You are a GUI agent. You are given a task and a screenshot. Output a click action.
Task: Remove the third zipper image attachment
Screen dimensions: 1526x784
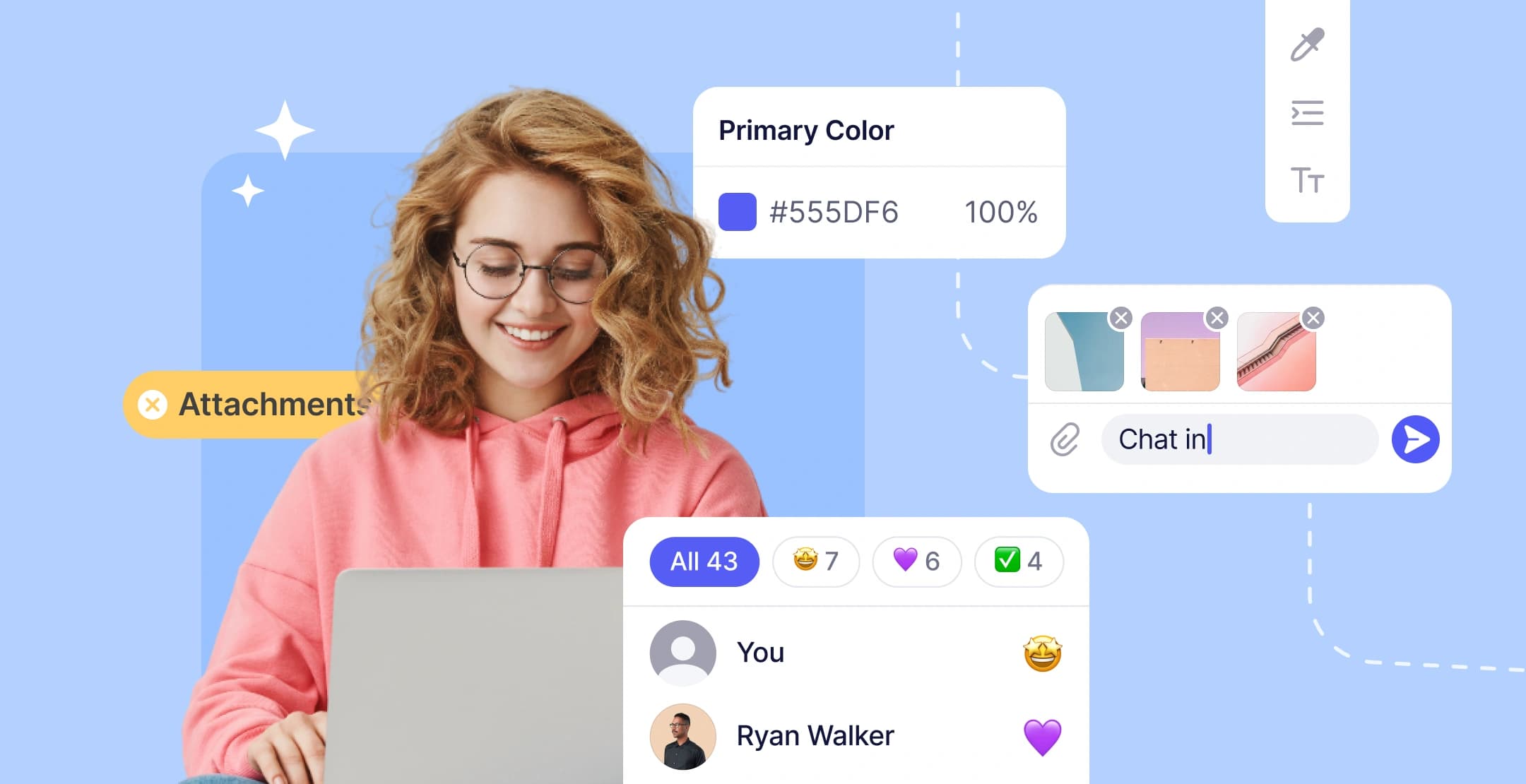pos(1315,318)
